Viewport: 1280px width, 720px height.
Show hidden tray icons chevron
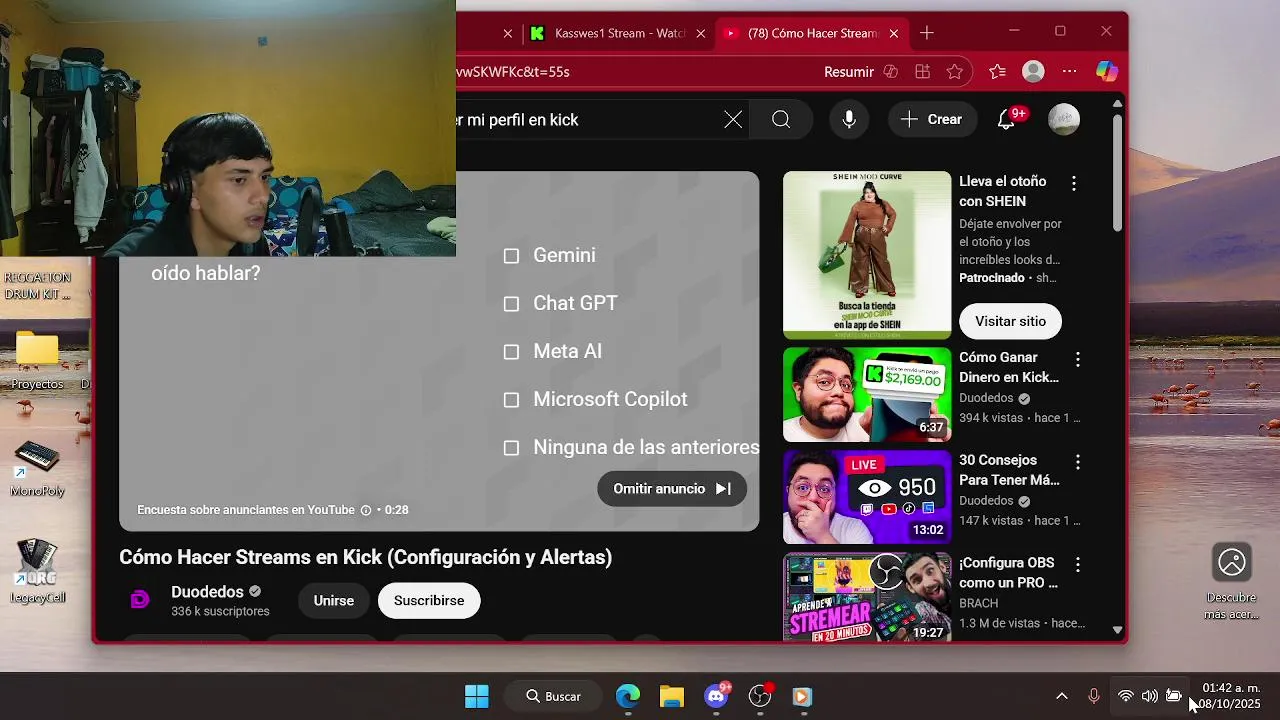(x=1062, y=696)
